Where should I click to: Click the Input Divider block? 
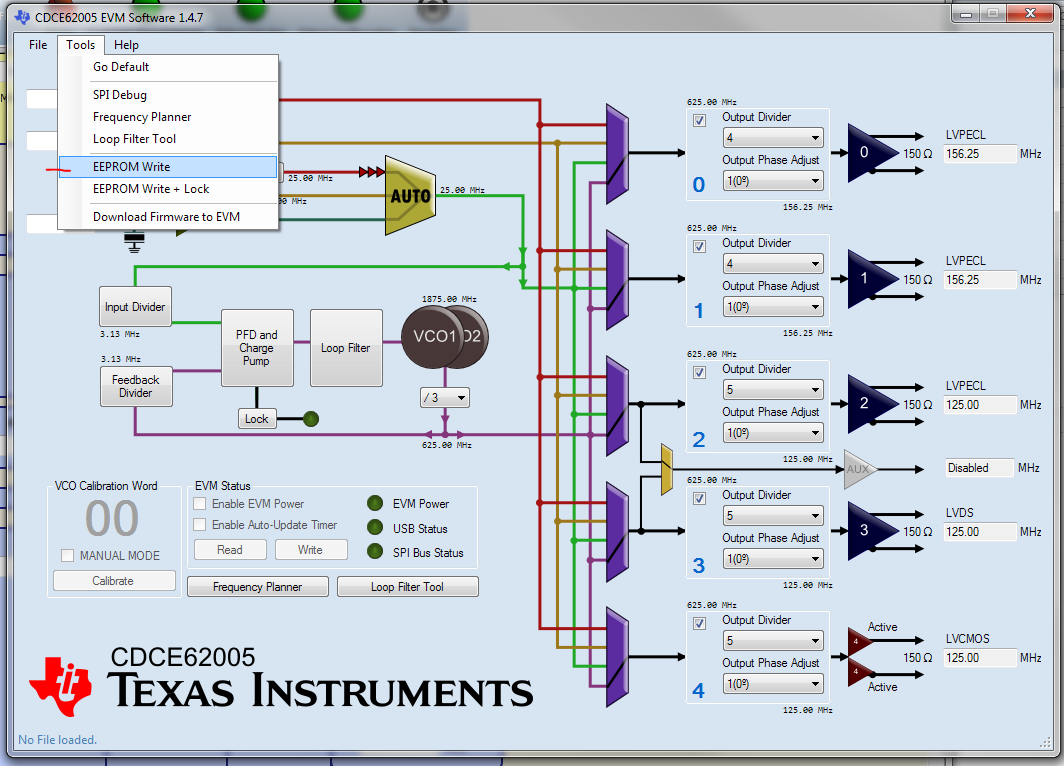(135, 307)
